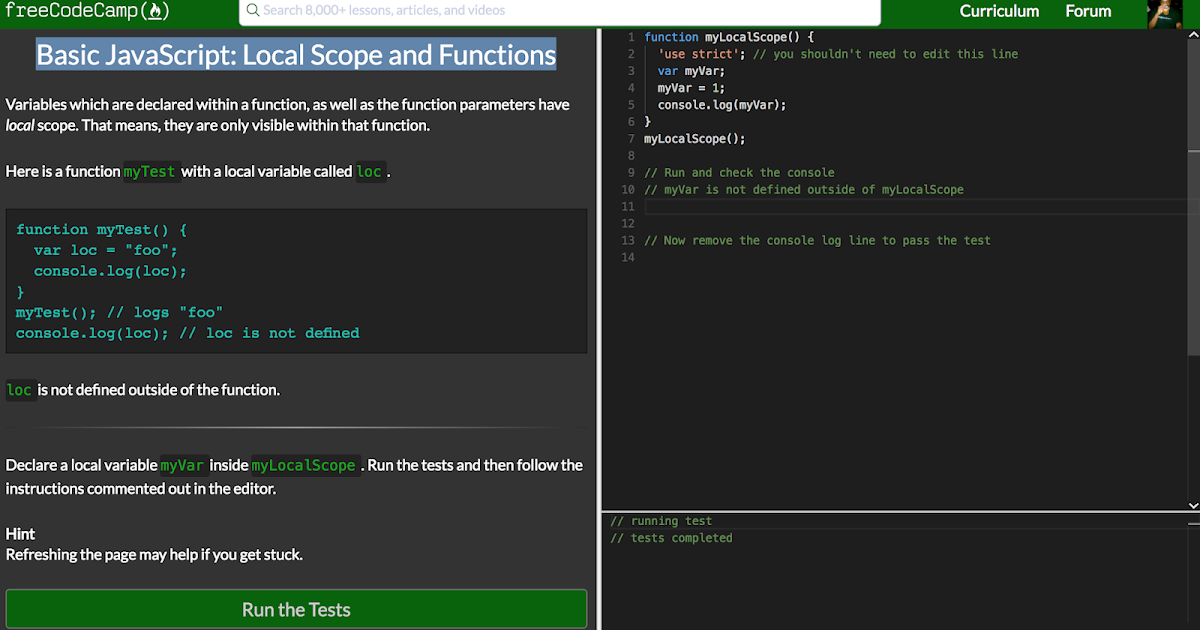Click the 'tests completed' console output line
1200x630 pixels.
coord(671,538)
